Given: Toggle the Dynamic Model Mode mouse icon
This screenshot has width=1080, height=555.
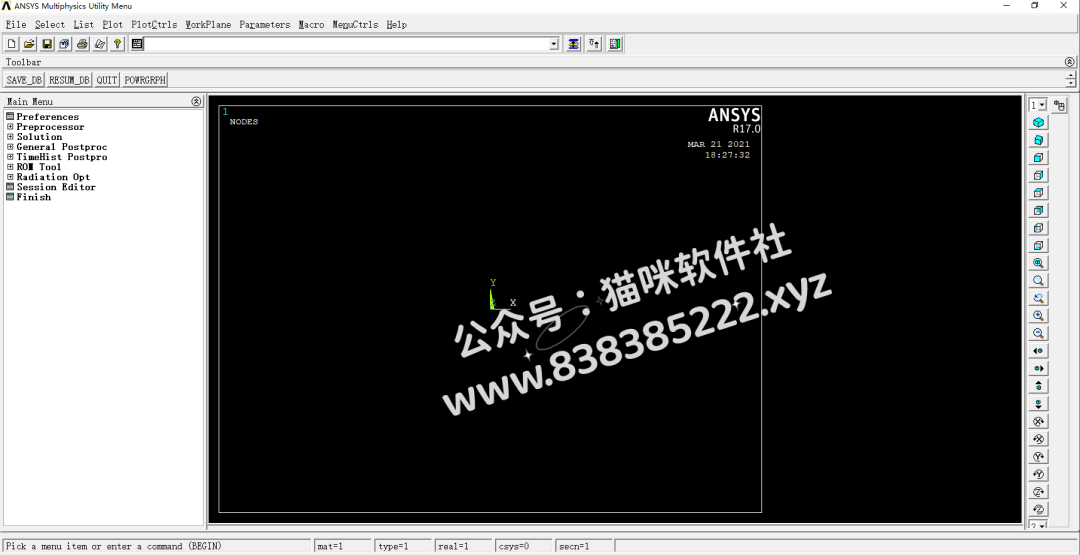Looking at the screenshot, I should click(x=1060, y=106).
